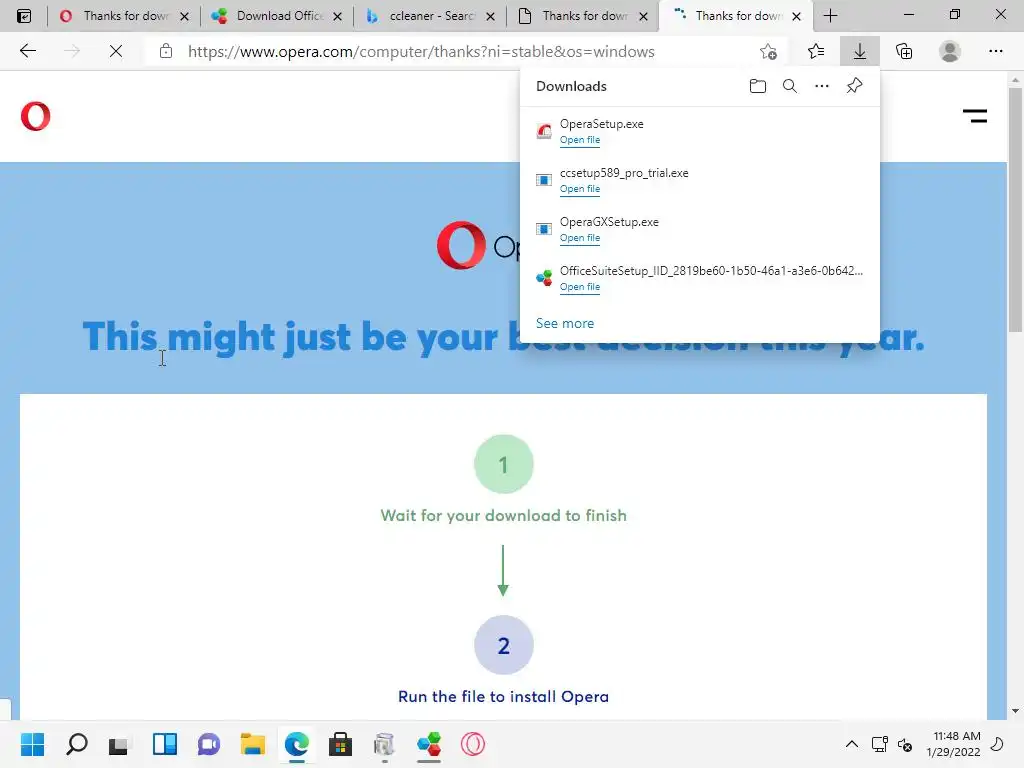Open More options in Downloads panel
The height and width of the screenshot is (768, 1024).
click(x=822, y=86)
